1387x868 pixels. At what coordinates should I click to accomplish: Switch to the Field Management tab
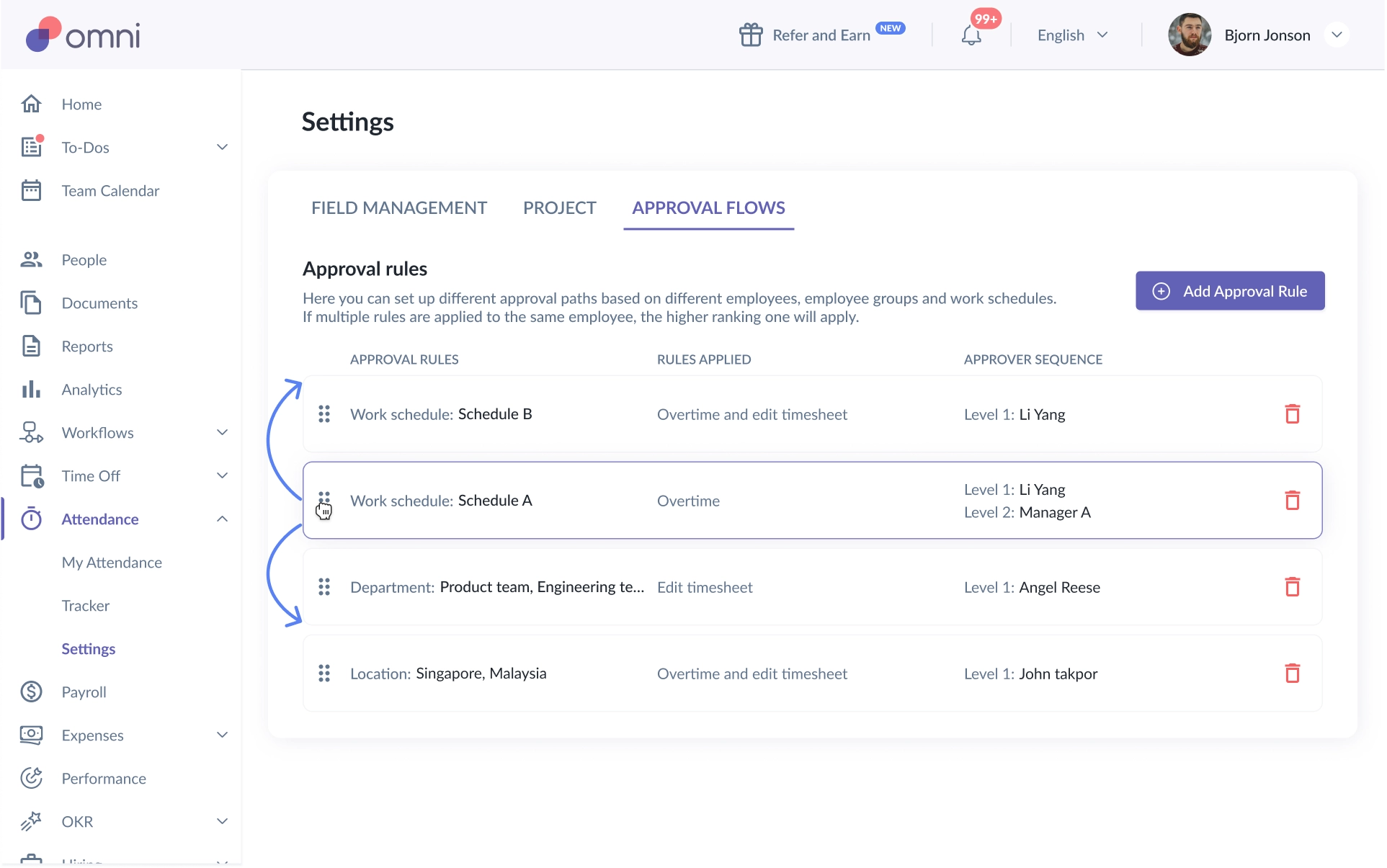(x=399, y=208)
